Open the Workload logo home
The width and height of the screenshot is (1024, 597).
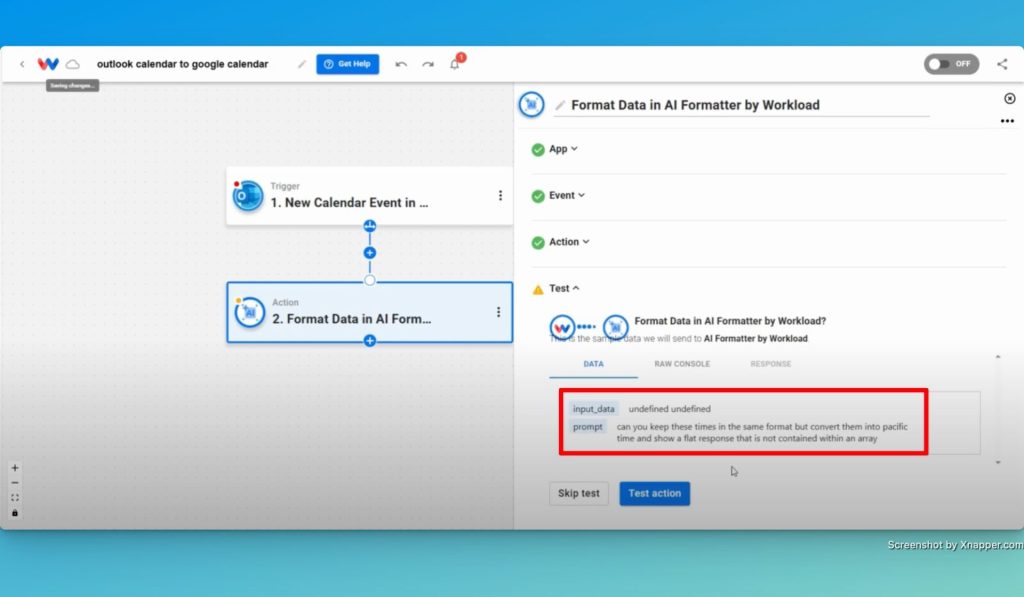click(48, 64)
